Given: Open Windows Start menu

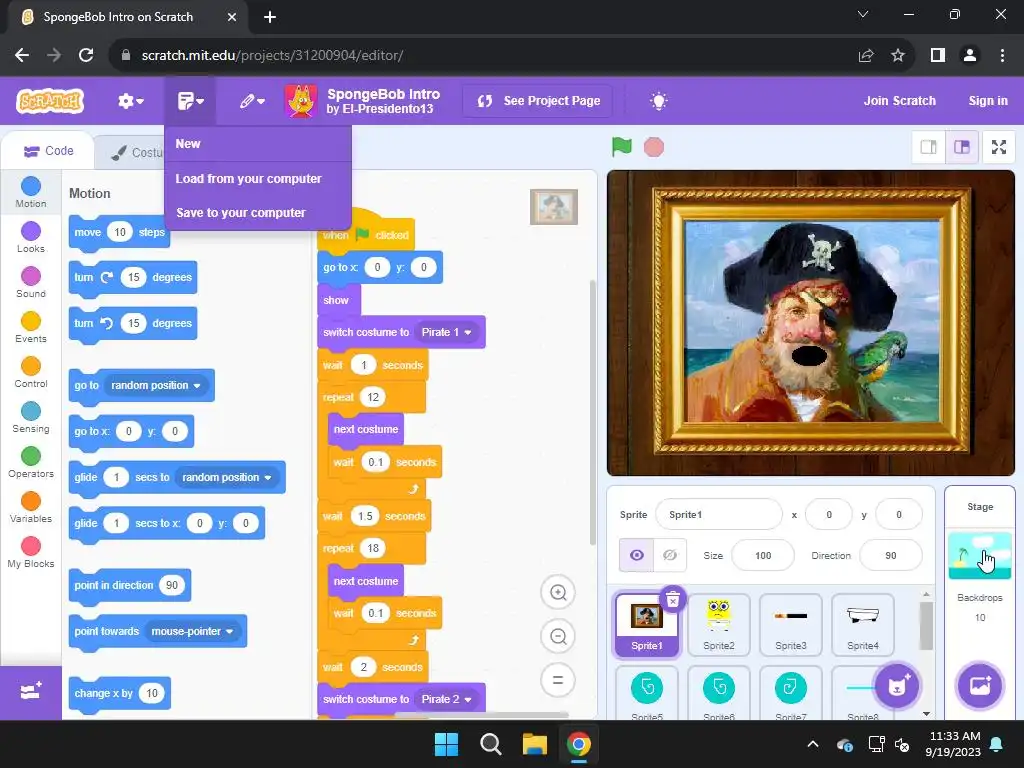Looking at the screenshot, I should point(447,744).
